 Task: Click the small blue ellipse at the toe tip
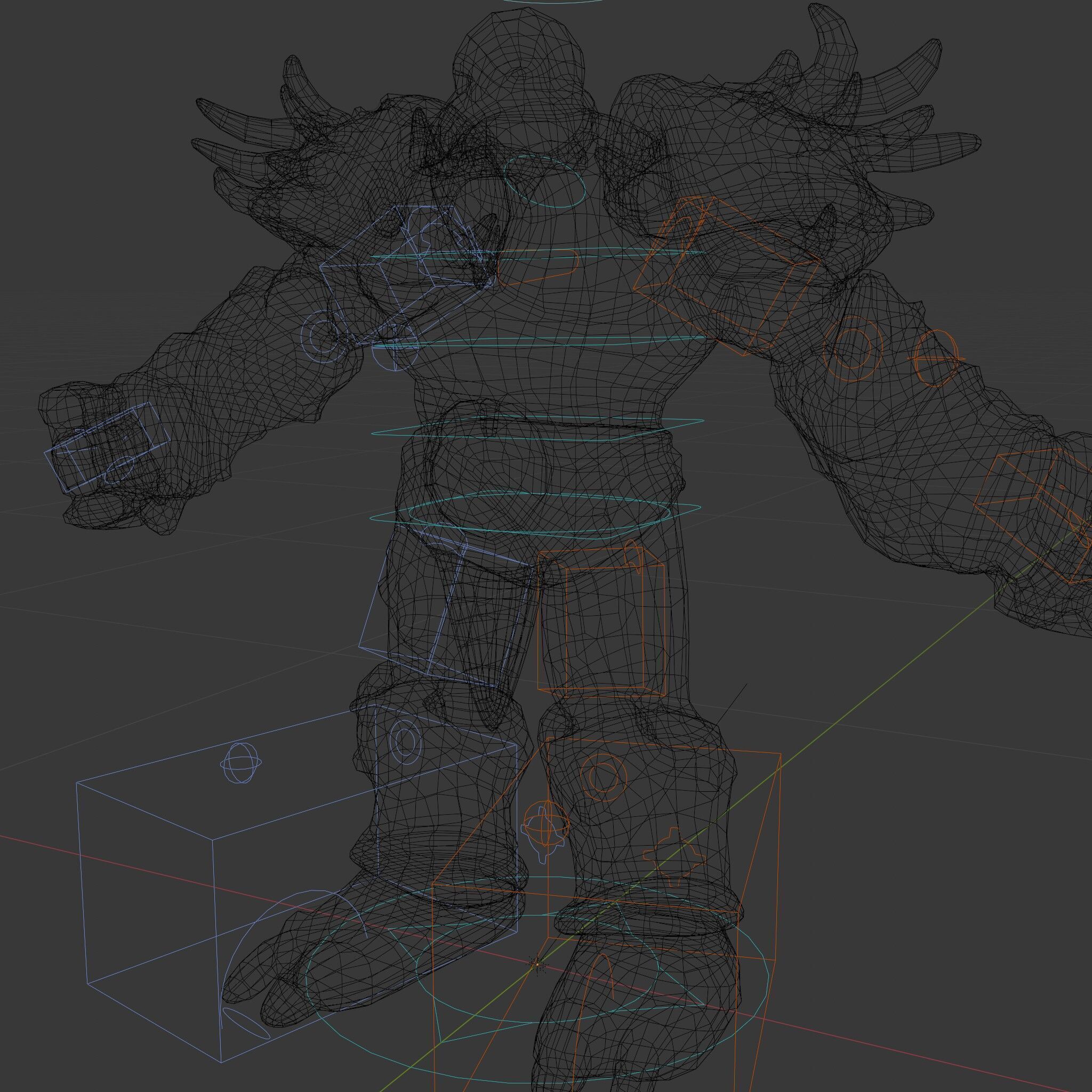click(246, 1023)
